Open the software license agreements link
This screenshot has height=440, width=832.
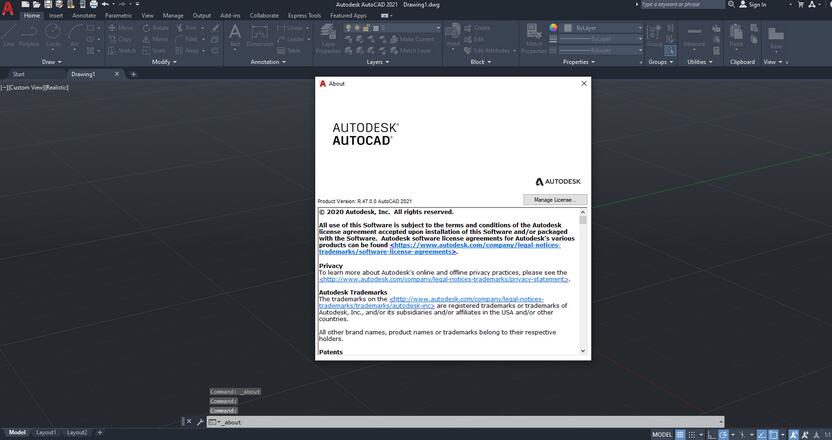[439, 248]
